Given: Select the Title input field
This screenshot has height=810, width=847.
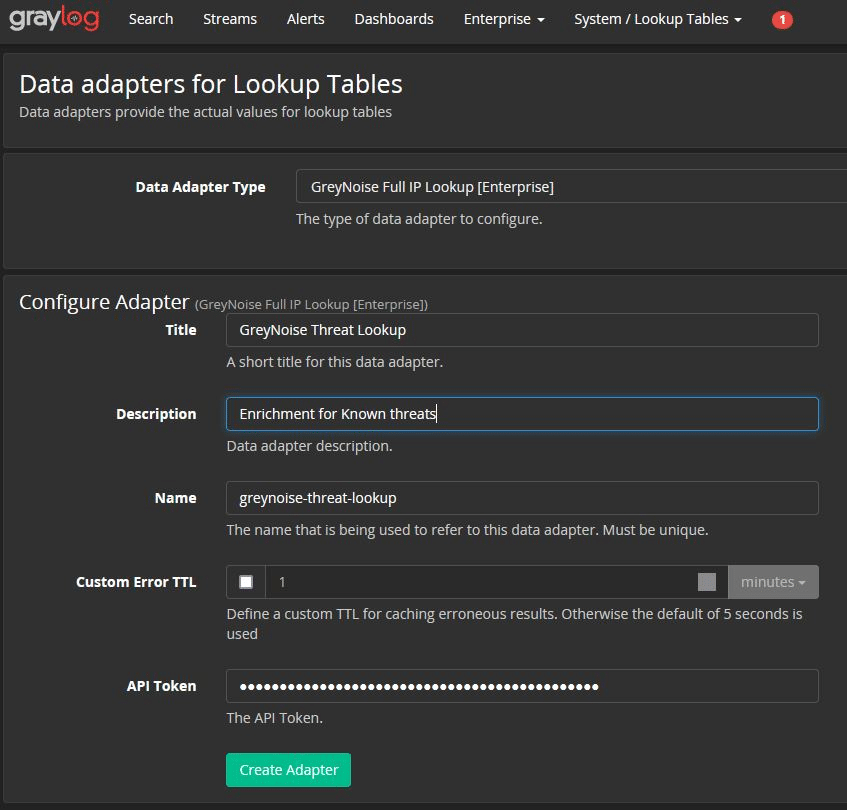Looking at the screenshot, I should 520,330.
